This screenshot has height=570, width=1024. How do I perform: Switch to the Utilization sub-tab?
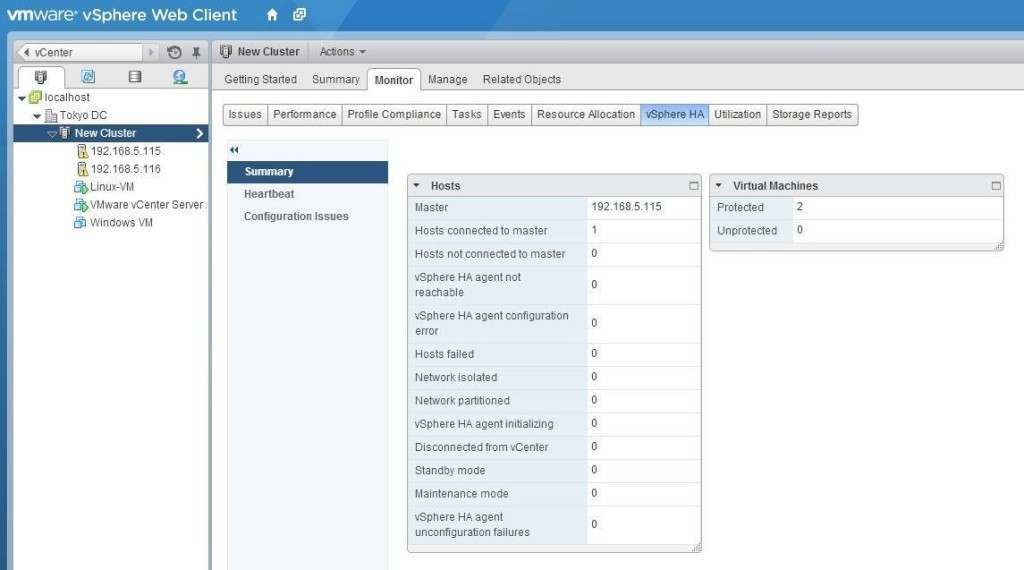(737, 114)
